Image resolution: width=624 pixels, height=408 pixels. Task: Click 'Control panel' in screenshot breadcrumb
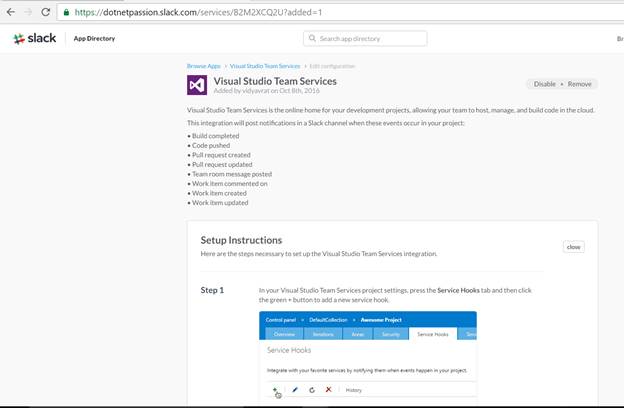tap(281, 320)
